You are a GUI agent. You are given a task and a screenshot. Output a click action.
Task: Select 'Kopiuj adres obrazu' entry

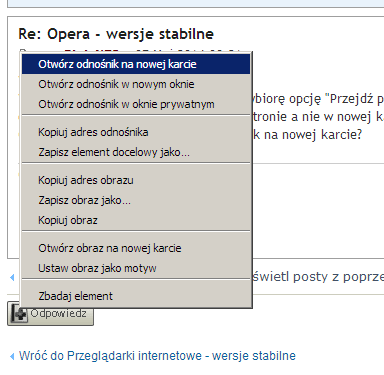(x=136, y=180)
